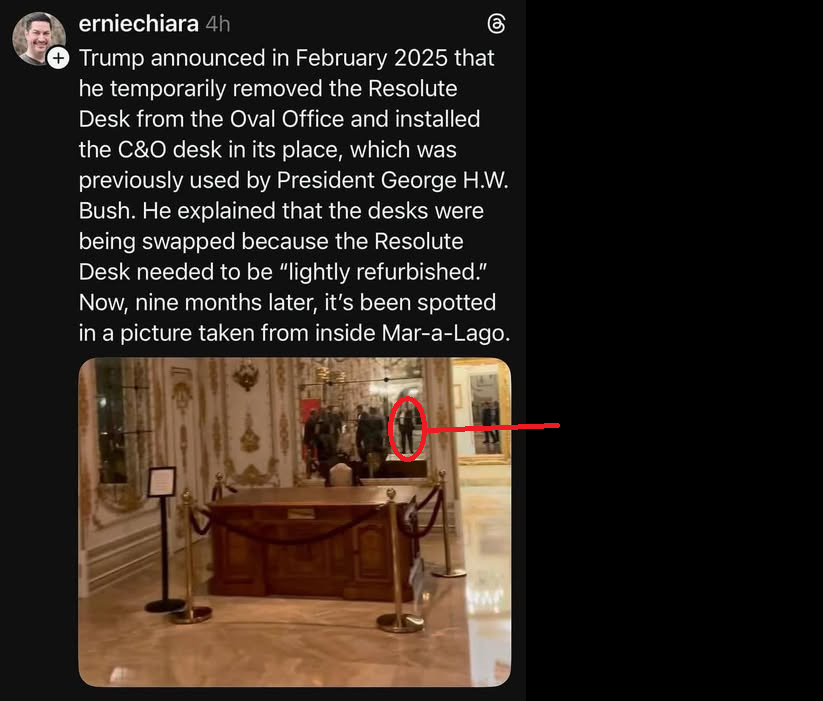Click the white chair behind the desk
Image resolution: width=823 pixels, height=701 pixels.
point(342,474)
